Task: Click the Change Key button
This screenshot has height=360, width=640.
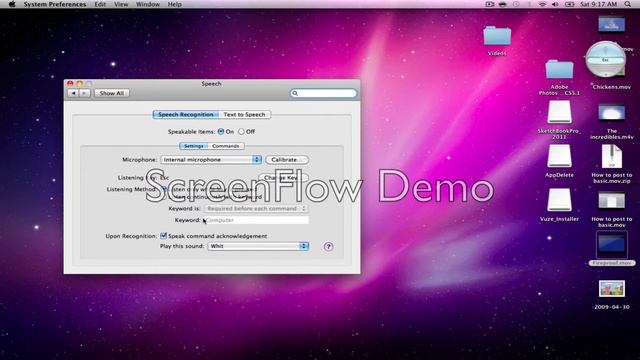Action: [283, 178]
